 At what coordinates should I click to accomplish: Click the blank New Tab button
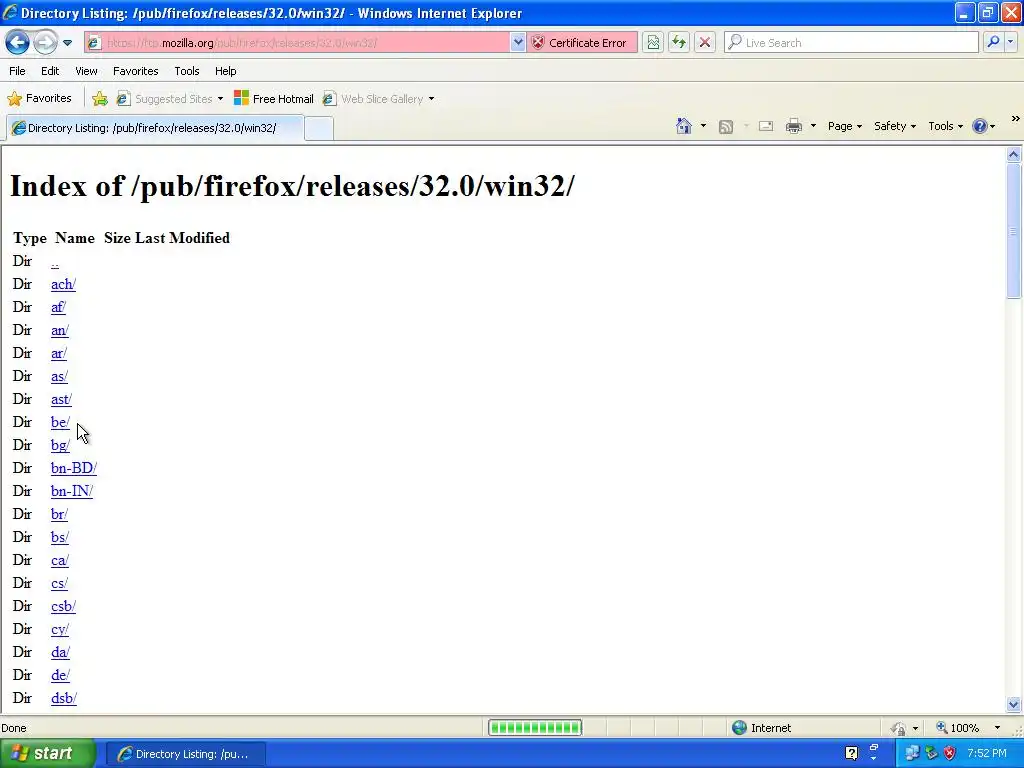click(x=319, y=129)
